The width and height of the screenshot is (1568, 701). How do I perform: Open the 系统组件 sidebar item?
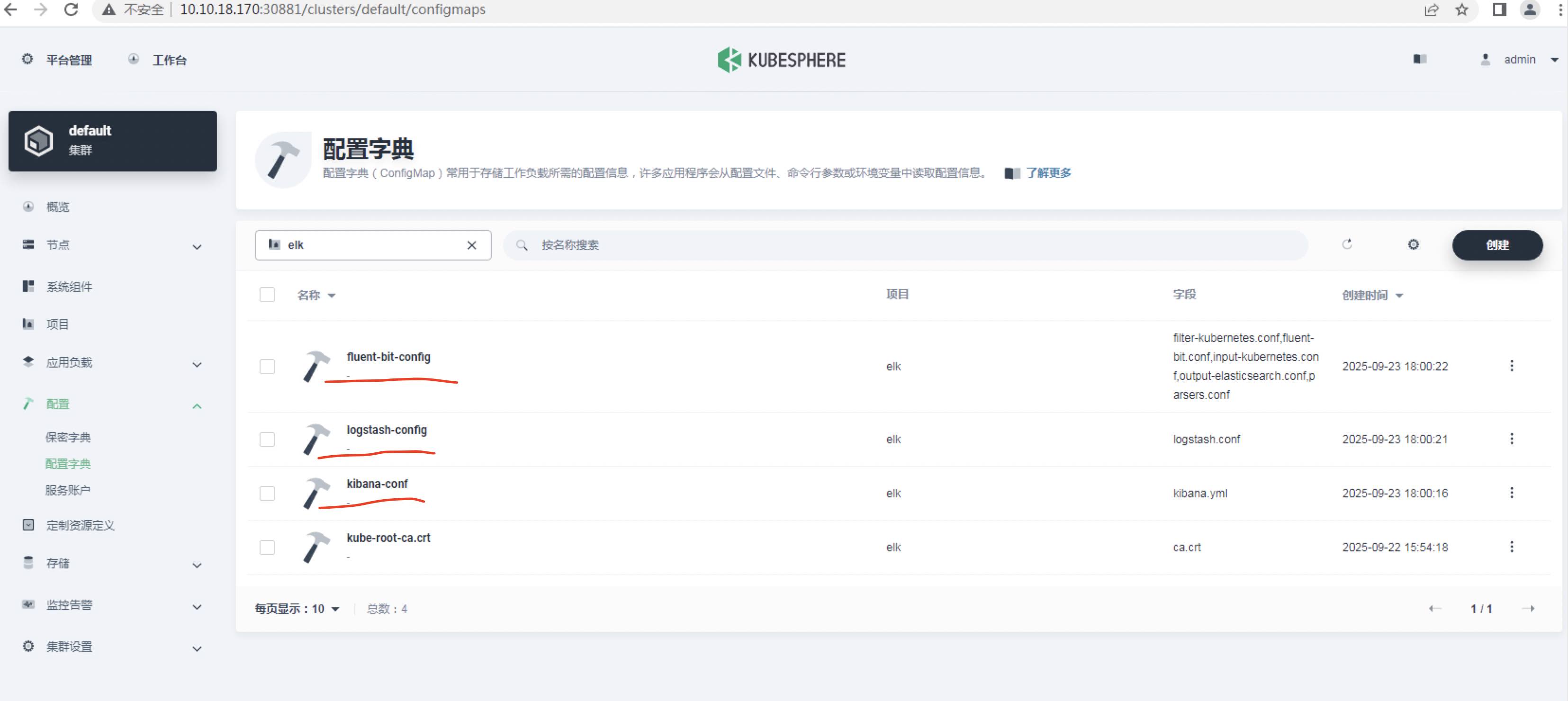tap(69, 286)
